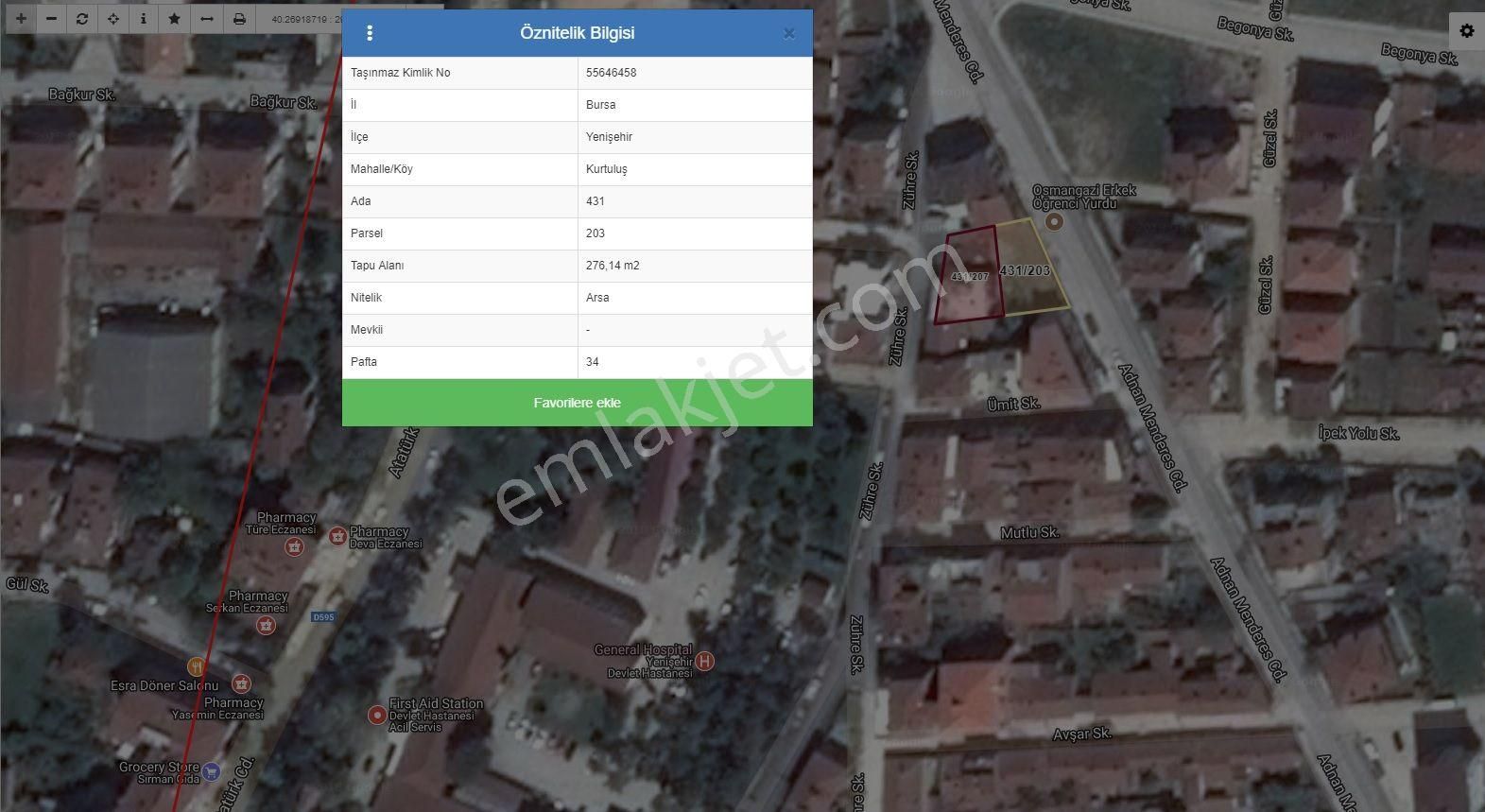Click the Deva Eczanesi pharmacy marker
The image size is (1485, 812).
point(337,536)
